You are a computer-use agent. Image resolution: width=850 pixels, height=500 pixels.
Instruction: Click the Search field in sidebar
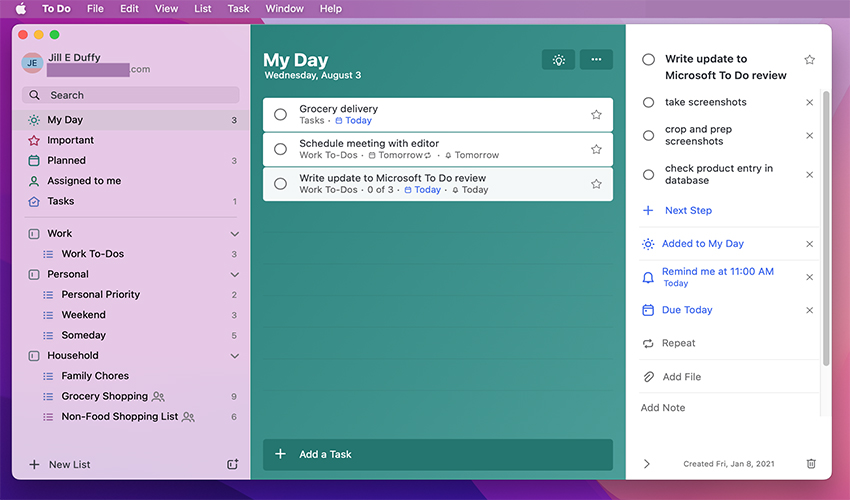point(131,95)
